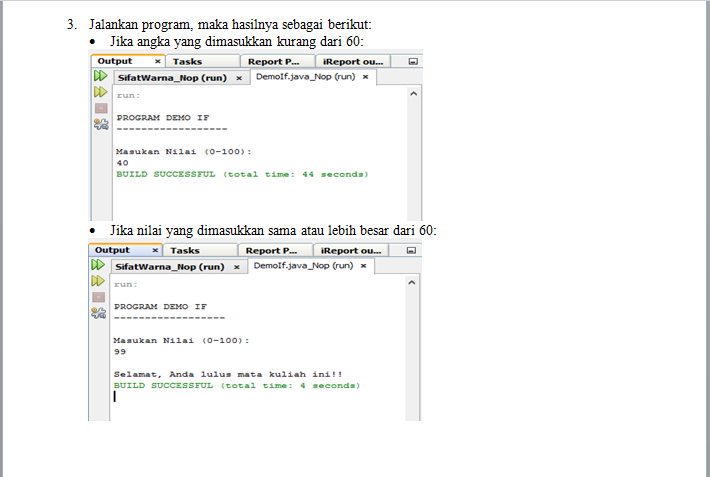Click settings icon in lower Output panel
The height and width of the screenshot is (477, 710).
pyautogui.click(x=99, y=313)
